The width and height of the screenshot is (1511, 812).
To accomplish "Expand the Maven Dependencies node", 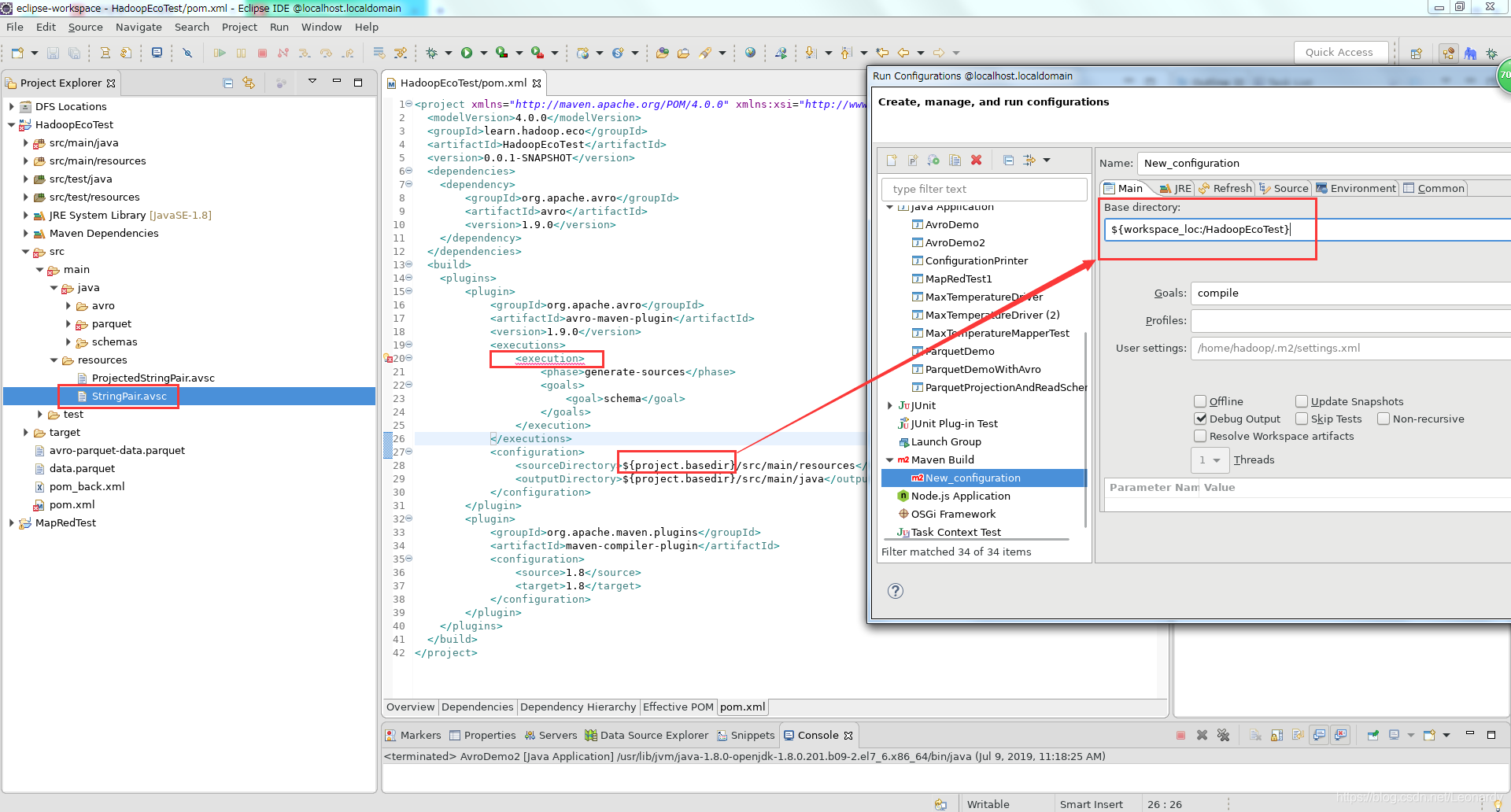I will click(x=25, y=233).
